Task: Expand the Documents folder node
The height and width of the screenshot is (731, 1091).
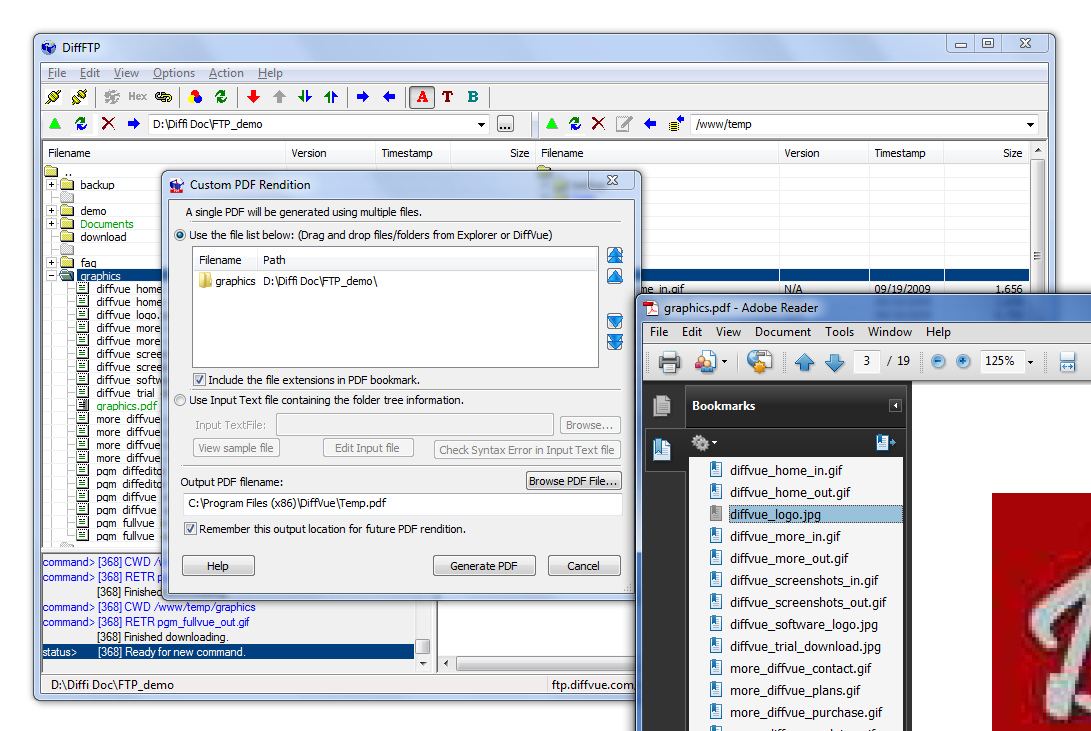Action: click(x=51, y=223)
